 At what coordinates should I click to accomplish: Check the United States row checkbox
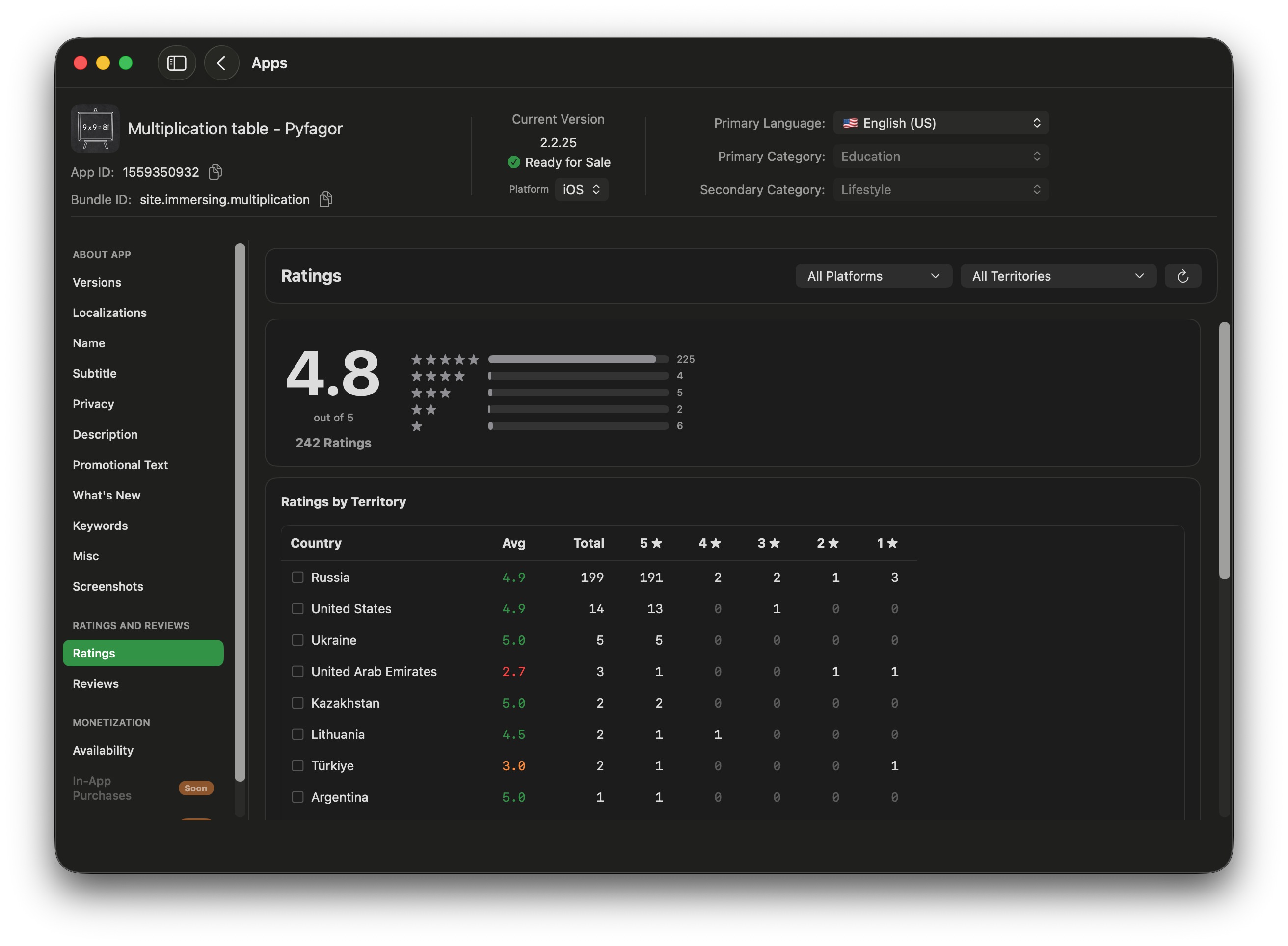[298, 609]
